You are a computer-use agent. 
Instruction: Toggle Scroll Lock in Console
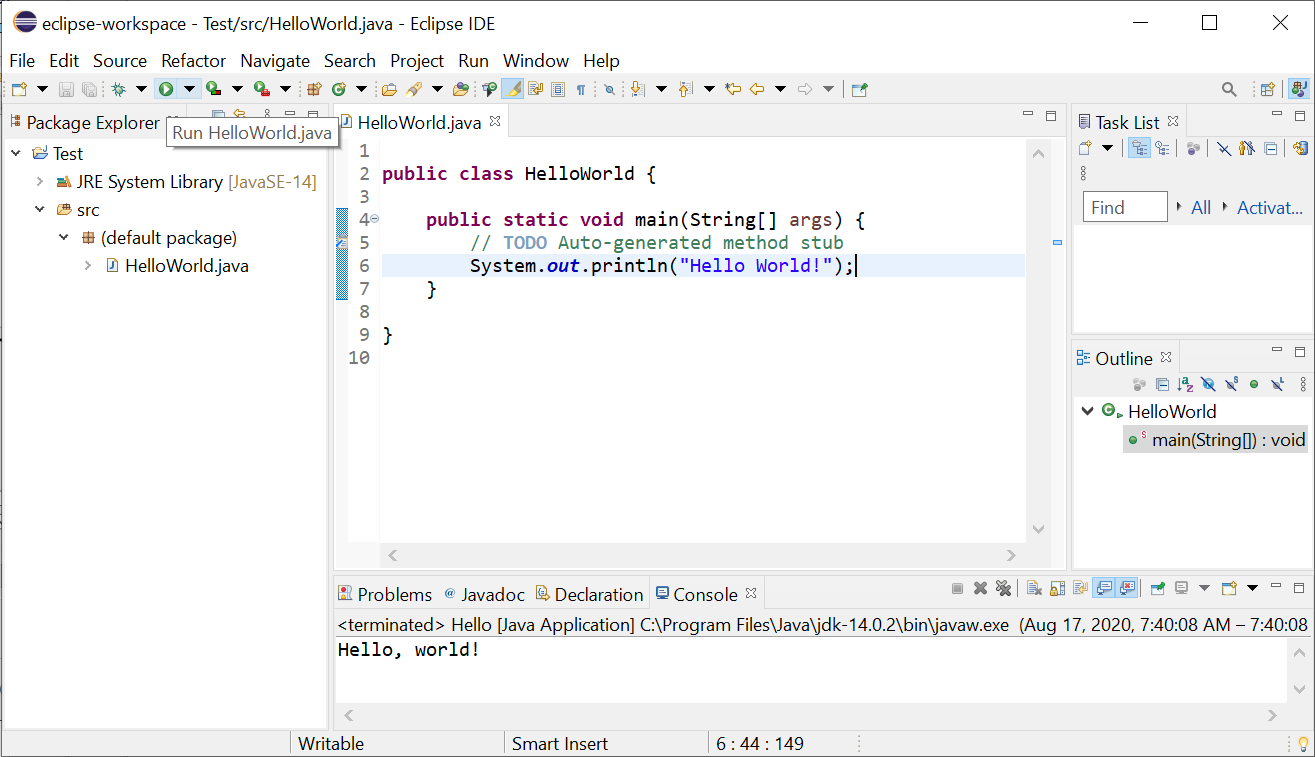(x=1057, y=589)
